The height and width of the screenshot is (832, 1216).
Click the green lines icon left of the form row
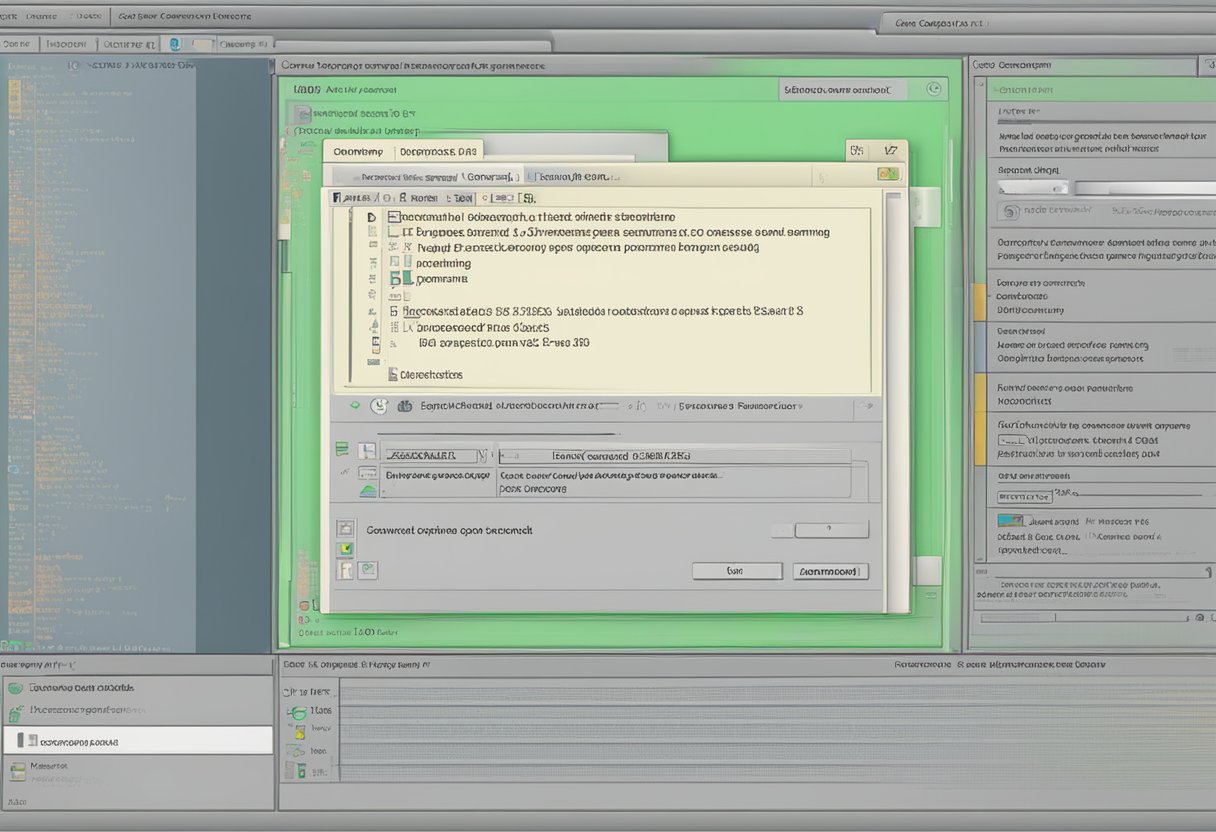[x=342, y=451]
